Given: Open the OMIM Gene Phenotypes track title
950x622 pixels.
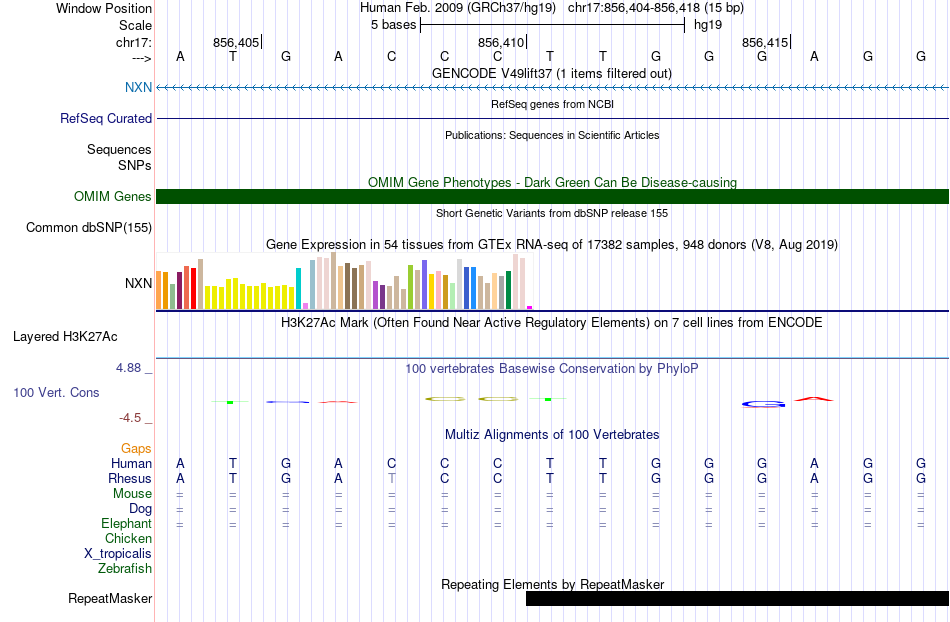Looking at the screenshot, I should [552, 182].
